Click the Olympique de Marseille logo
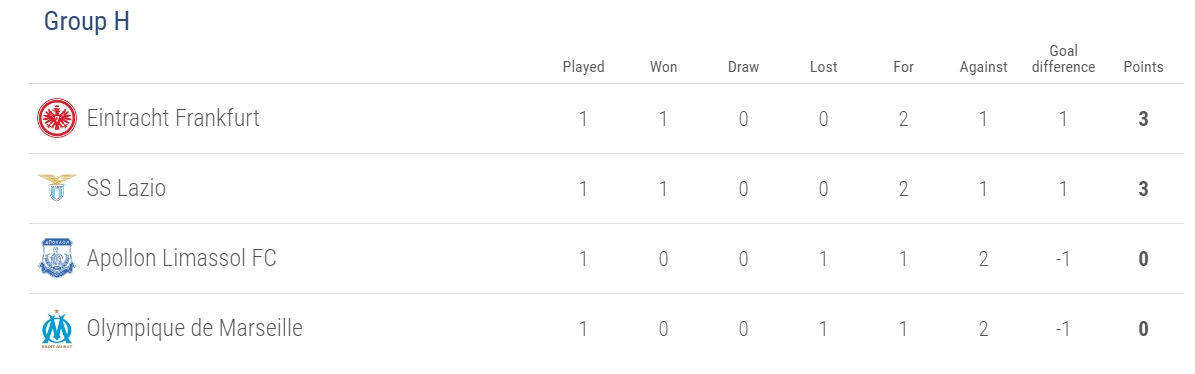 (x=57, y=329)
